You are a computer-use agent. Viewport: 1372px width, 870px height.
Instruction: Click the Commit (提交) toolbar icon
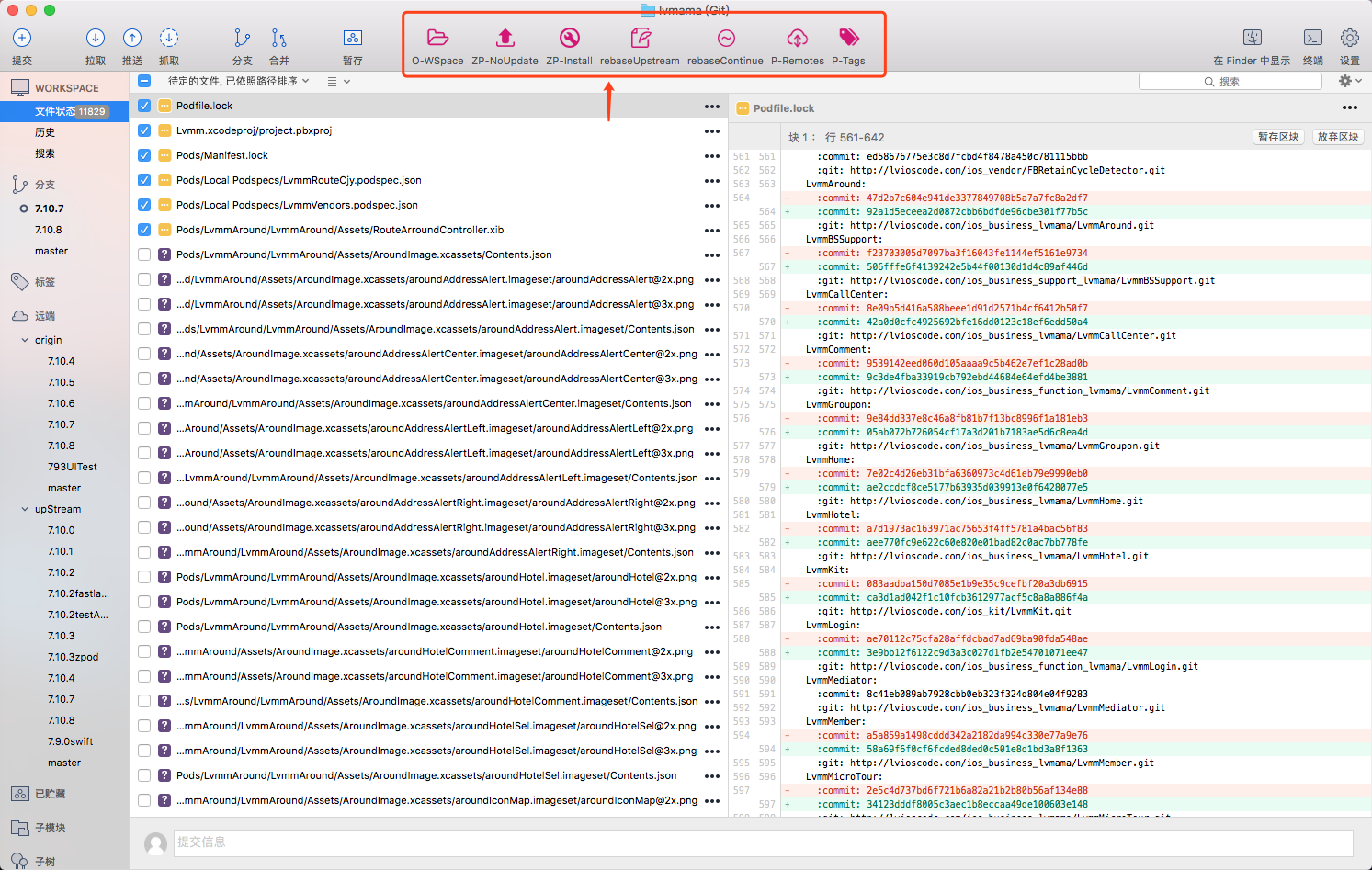coord(22,39)
